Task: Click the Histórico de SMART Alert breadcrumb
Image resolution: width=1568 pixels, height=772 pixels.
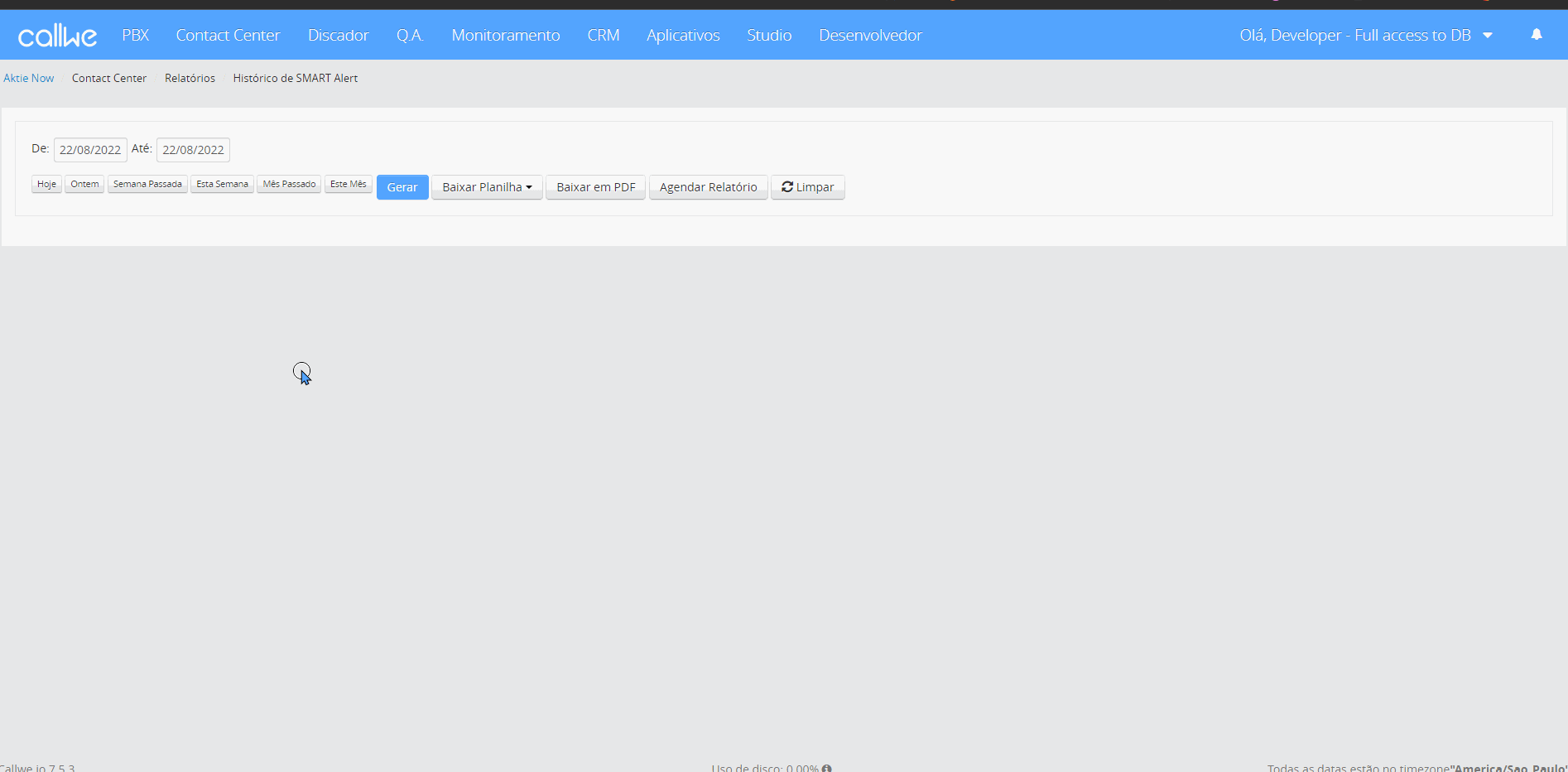Action: [296, 78]
